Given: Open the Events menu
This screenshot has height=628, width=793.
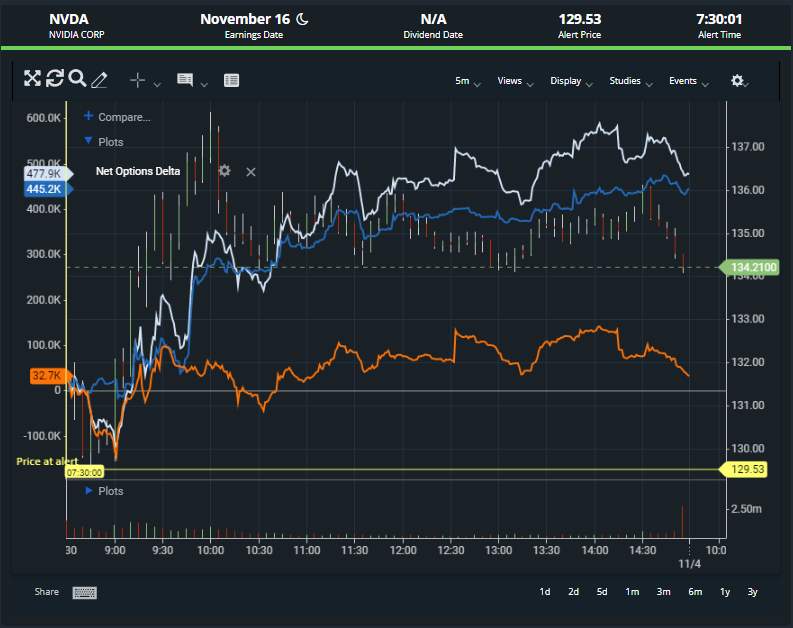Looking at the screenshot, I should point(688,81).
